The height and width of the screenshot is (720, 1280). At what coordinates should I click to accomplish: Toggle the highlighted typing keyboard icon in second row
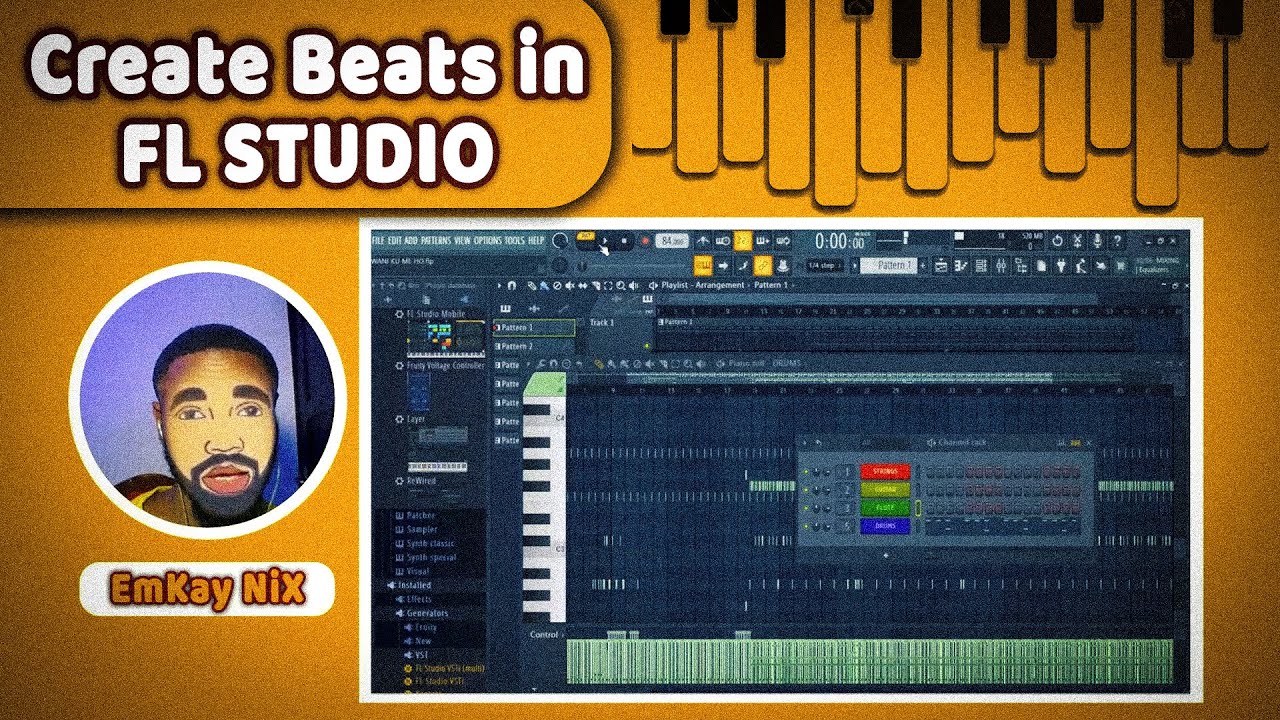[703, 265]
